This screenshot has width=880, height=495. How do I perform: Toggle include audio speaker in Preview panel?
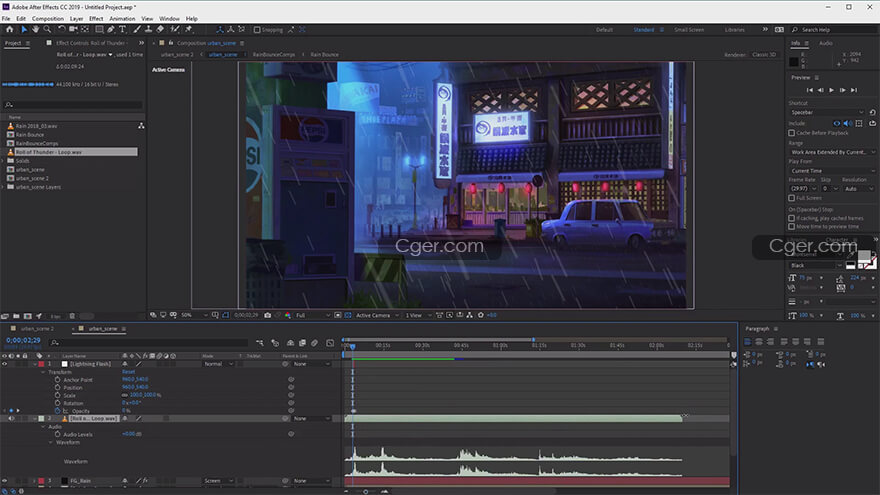point(847,123)
